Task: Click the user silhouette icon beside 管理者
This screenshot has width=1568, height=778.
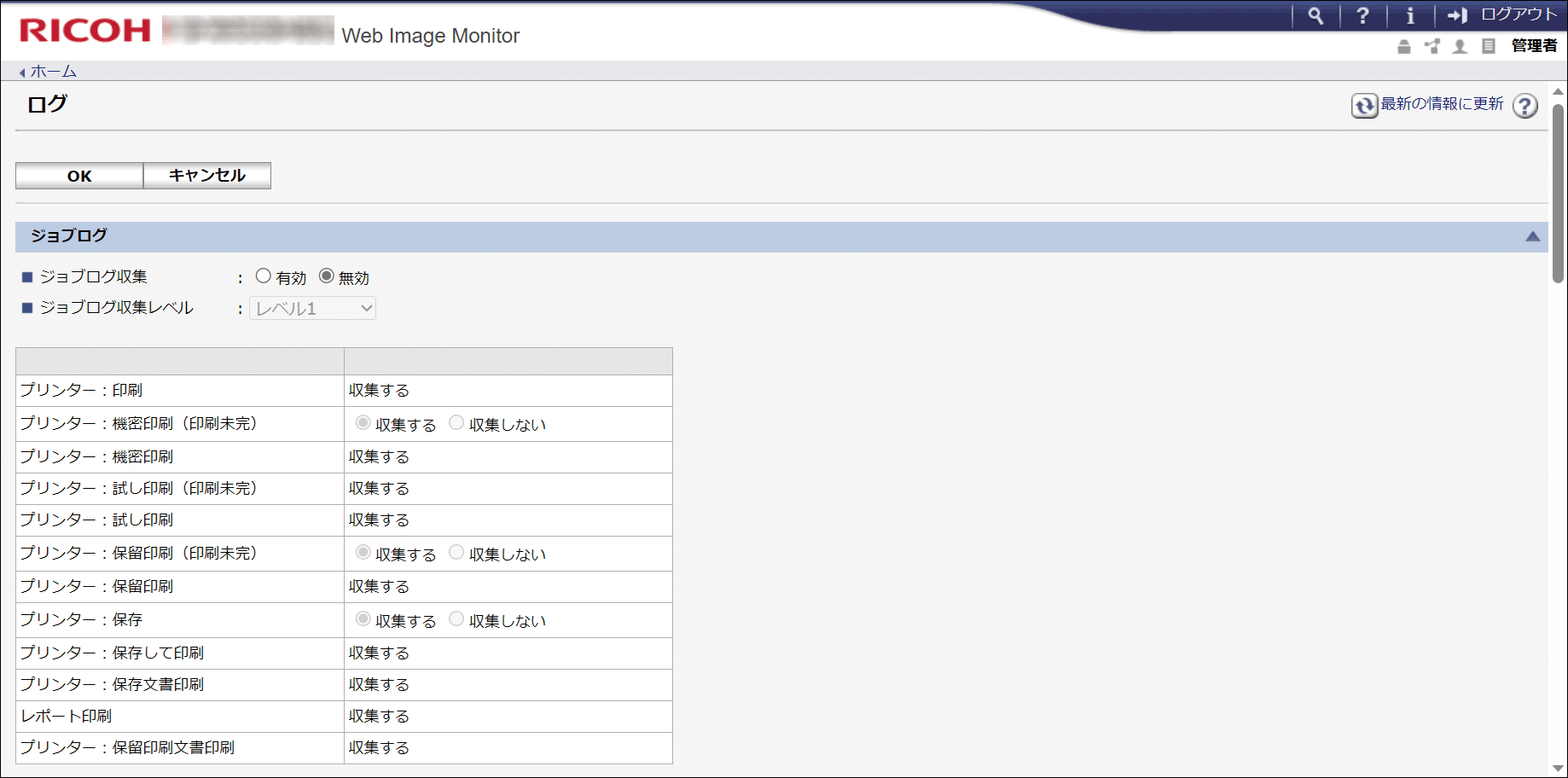Action: click(1461, 46)
